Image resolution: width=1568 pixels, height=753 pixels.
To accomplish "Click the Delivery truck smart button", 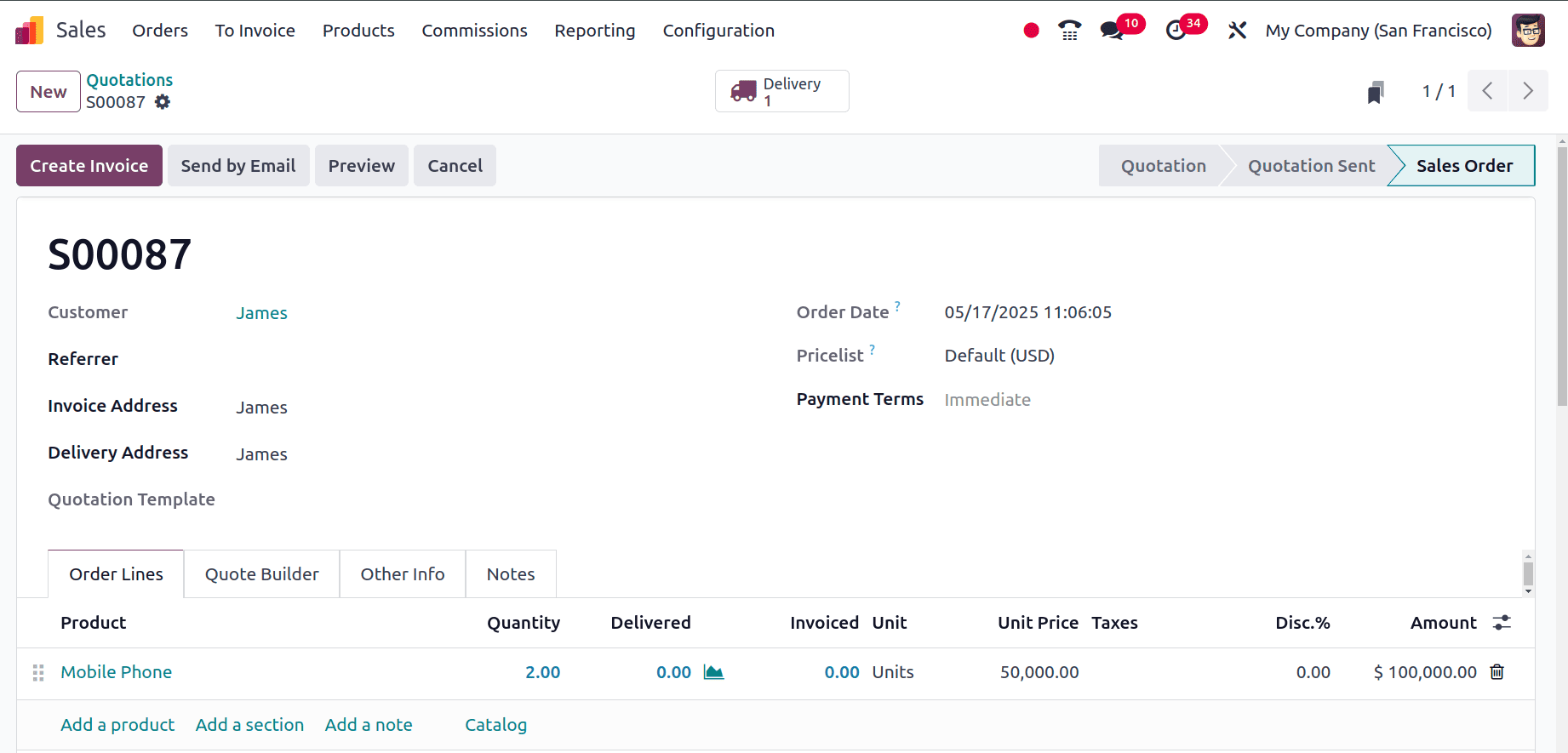I will point(781,91).
